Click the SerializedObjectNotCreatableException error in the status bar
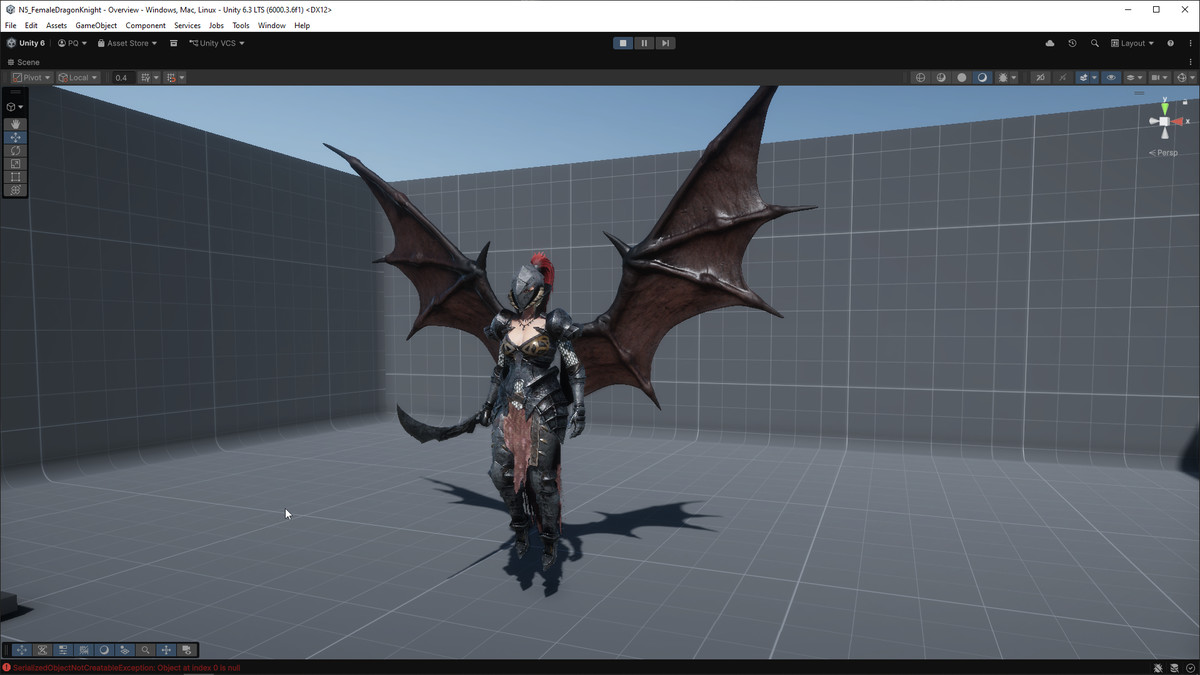Screen dimensions: 1200x675 coord(115,666)
